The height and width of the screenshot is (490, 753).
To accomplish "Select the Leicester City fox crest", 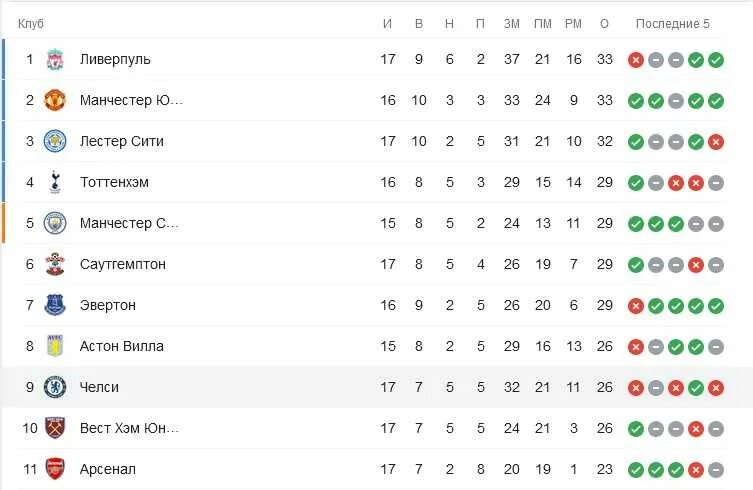I will (55, 141).
